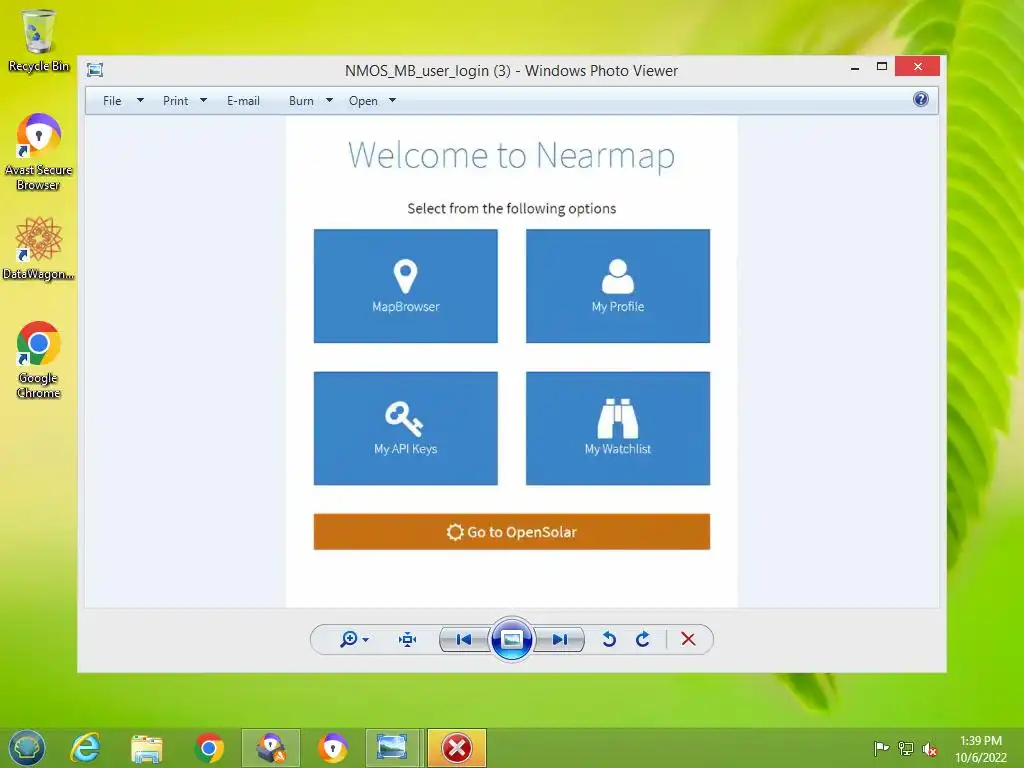Screen dimensions: 1024x768
Task: Minimize the Photo Viewer window
Action: tap(855, 67)
